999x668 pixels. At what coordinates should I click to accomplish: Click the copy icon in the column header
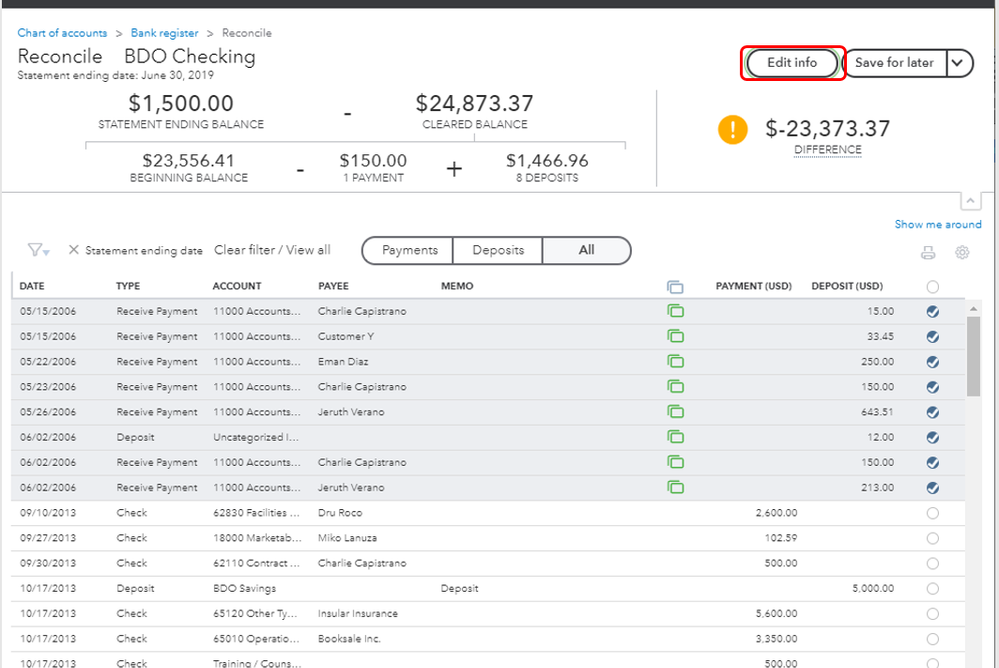point(675,286)
